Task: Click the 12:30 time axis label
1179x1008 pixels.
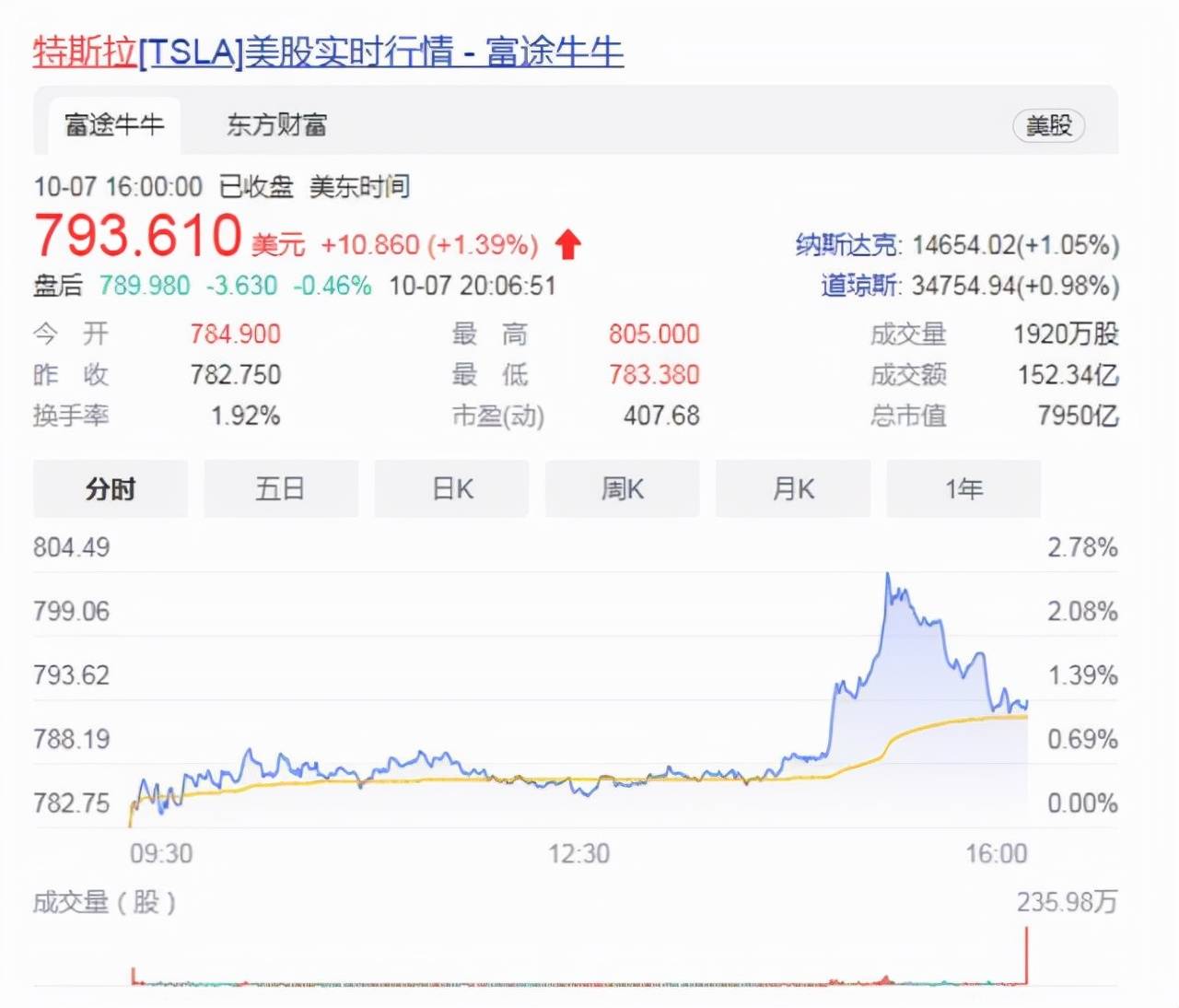Action: 578,853
